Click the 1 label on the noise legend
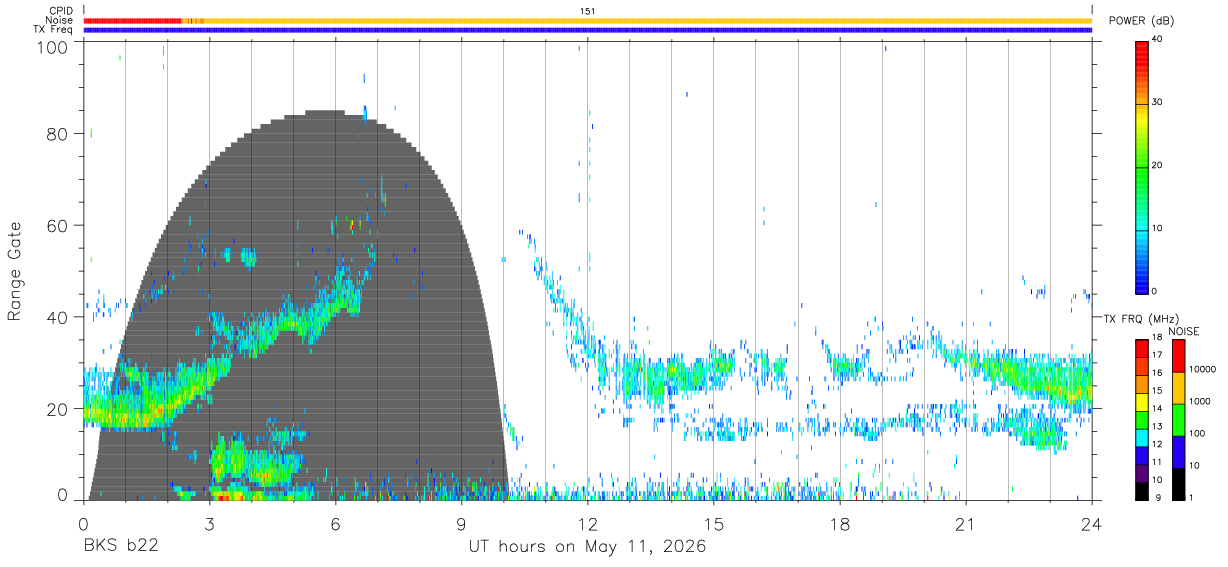The width and height of the screenshot is (1228, 567). point(1193,497)
